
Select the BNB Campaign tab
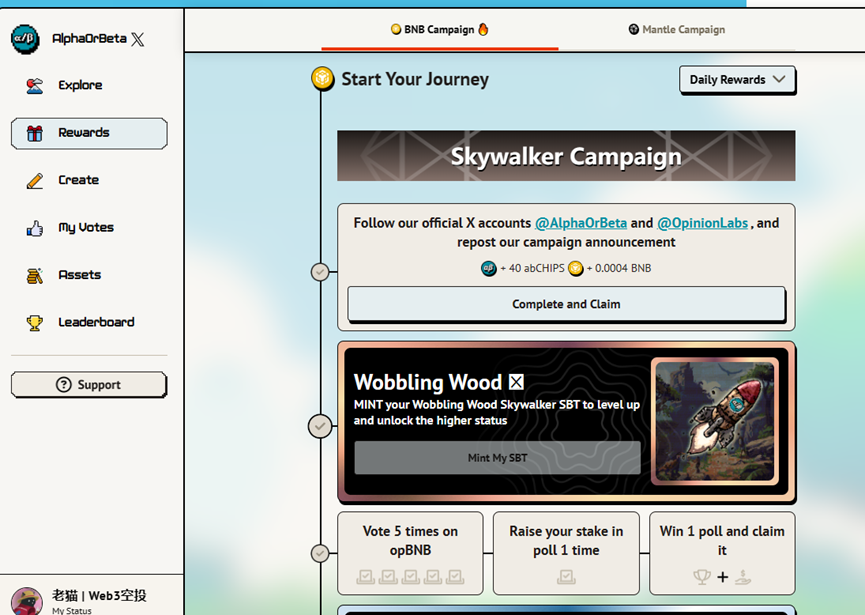tap(439, 30)
